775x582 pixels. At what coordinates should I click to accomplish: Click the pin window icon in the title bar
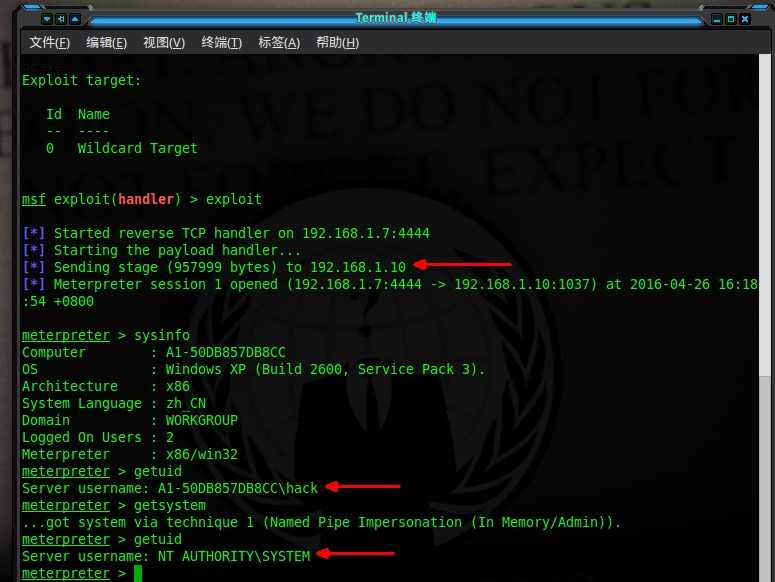pos(61,19)
